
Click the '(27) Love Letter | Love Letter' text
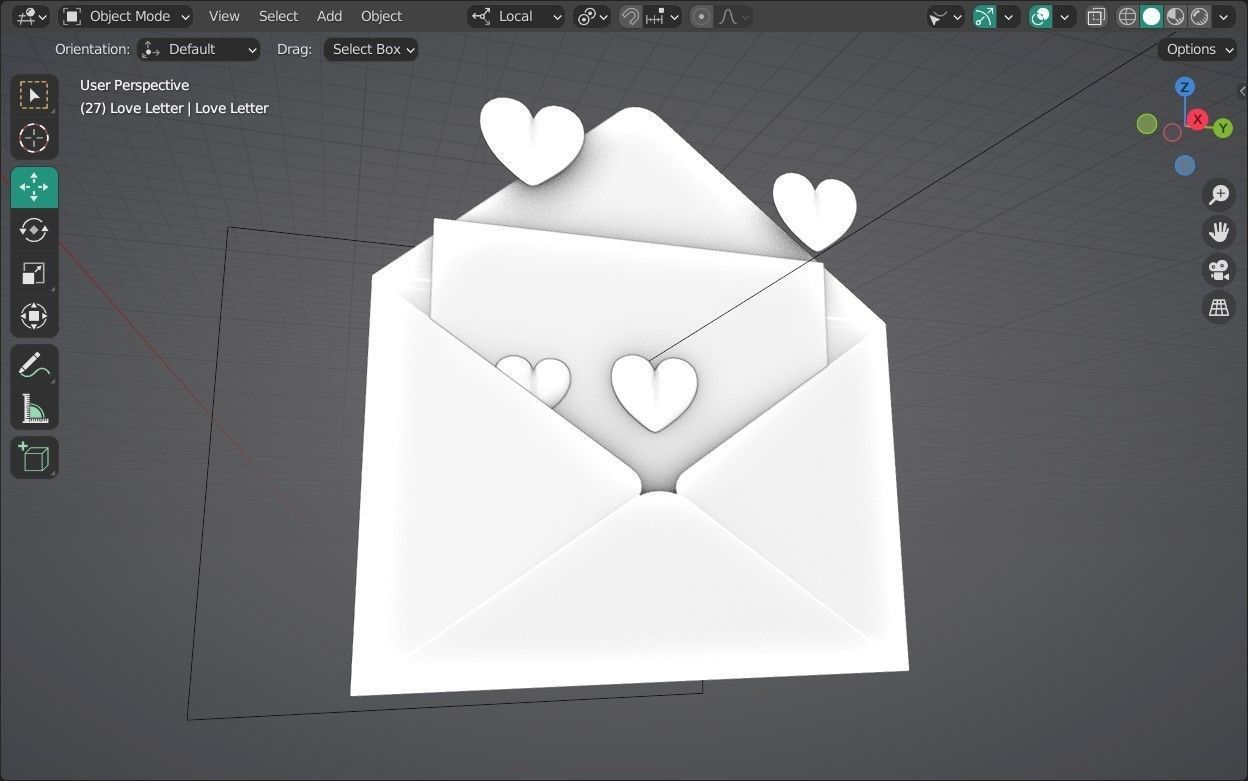click(x=174, y=108)
